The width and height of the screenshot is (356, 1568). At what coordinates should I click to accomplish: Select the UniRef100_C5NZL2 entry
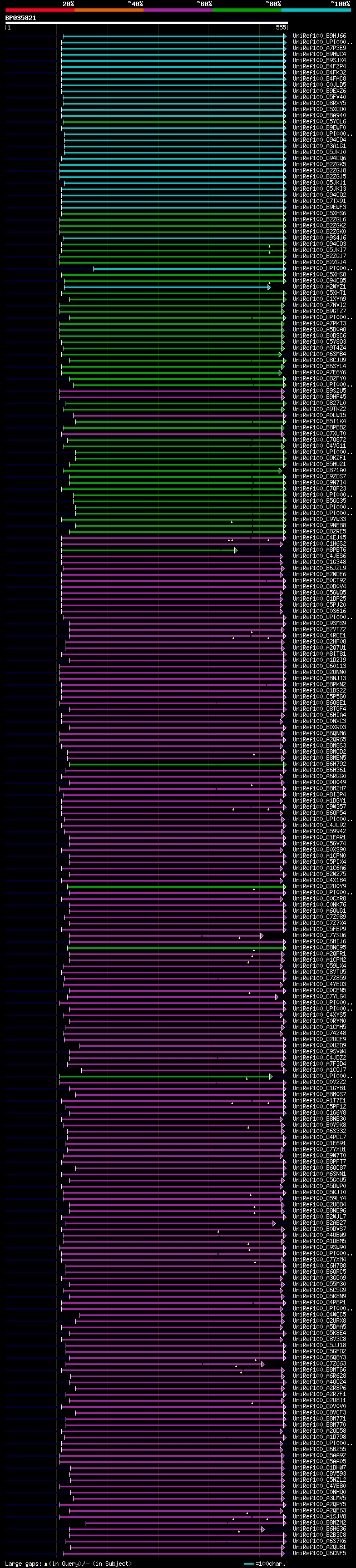319,1480
